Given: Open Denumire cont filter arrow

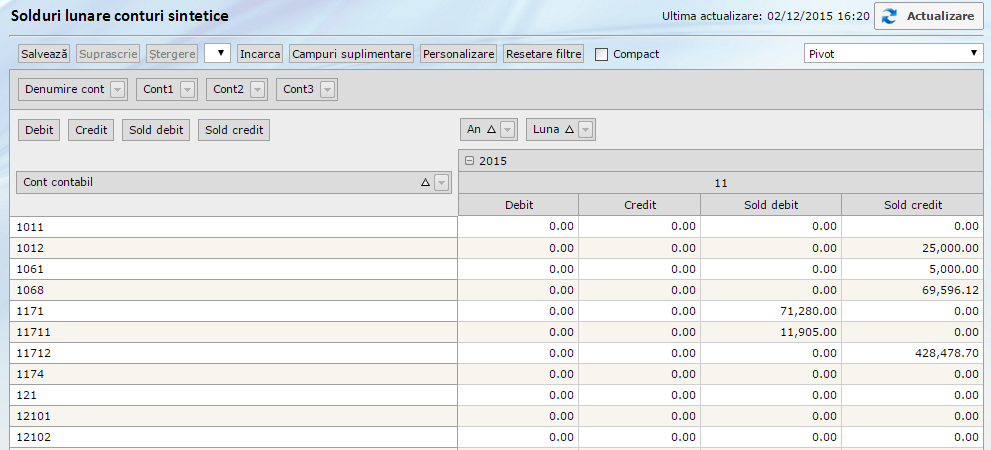Looking at the screenshot, I should click(118, 90).
